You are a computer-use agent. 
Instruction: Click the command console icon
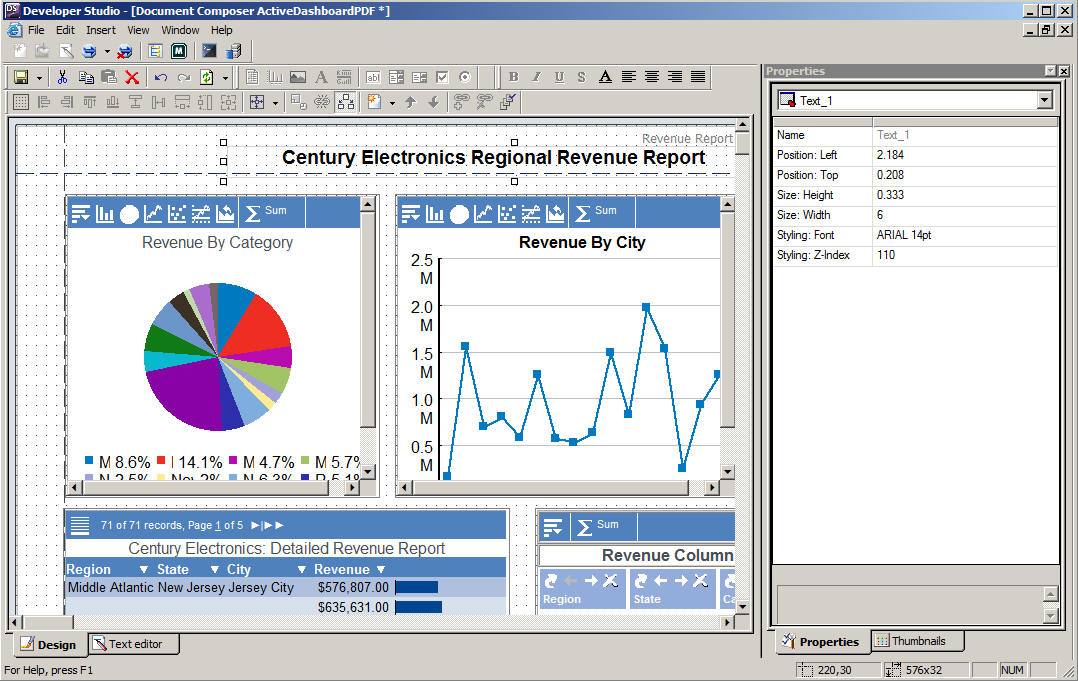(209, 51)
